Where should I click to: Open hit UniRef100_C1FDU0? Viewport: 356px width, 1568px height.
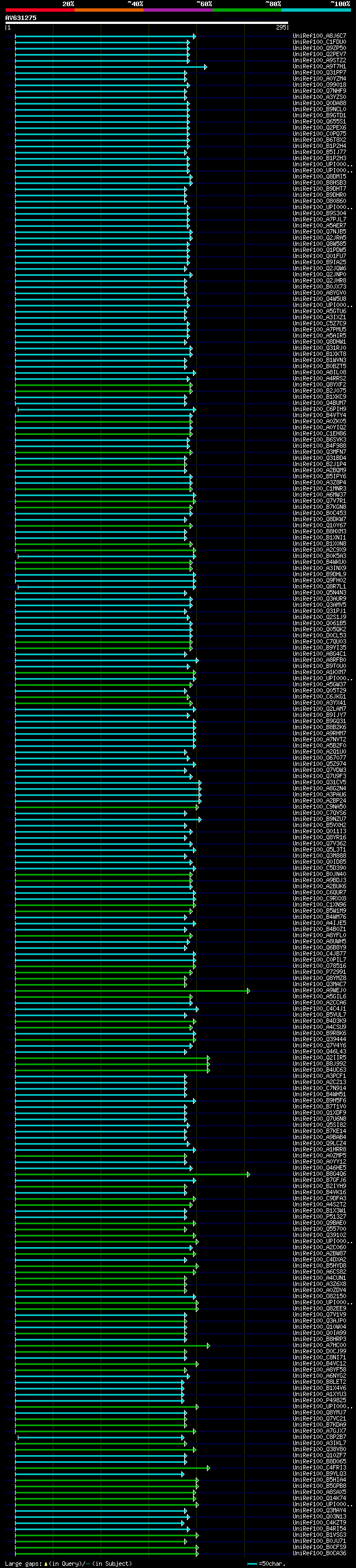point(319,42)
